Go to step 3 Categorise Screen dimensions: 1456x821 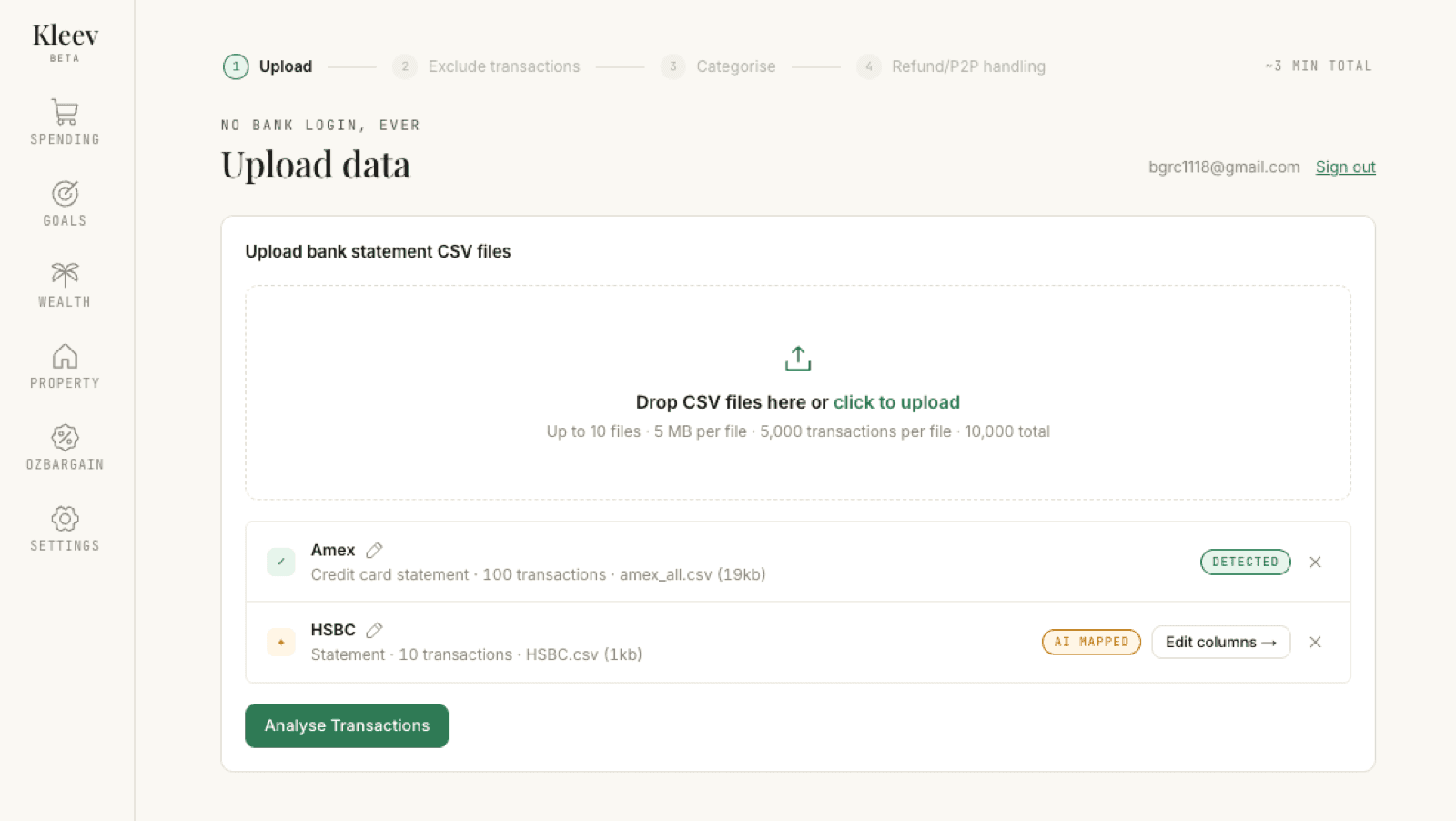(718, 66)
